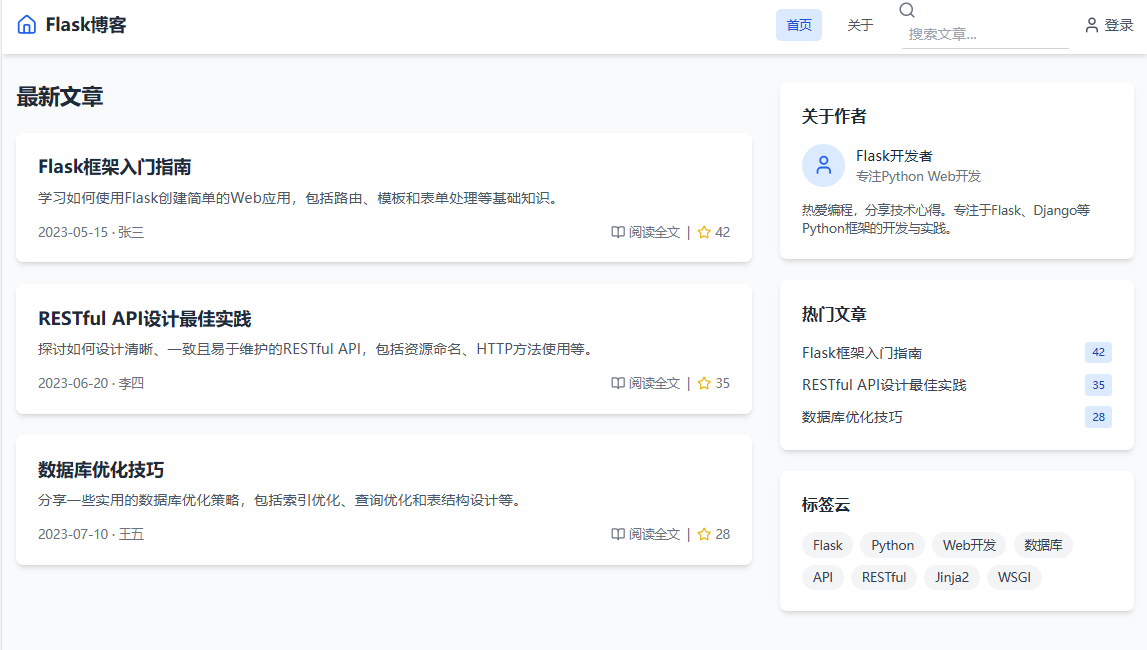Image resolution: width=1147 pixels, height=650 pixels.
Task: Open article title Flask框架入门指南 in main list
Action: pyautogui.click(x=115, y=167)
